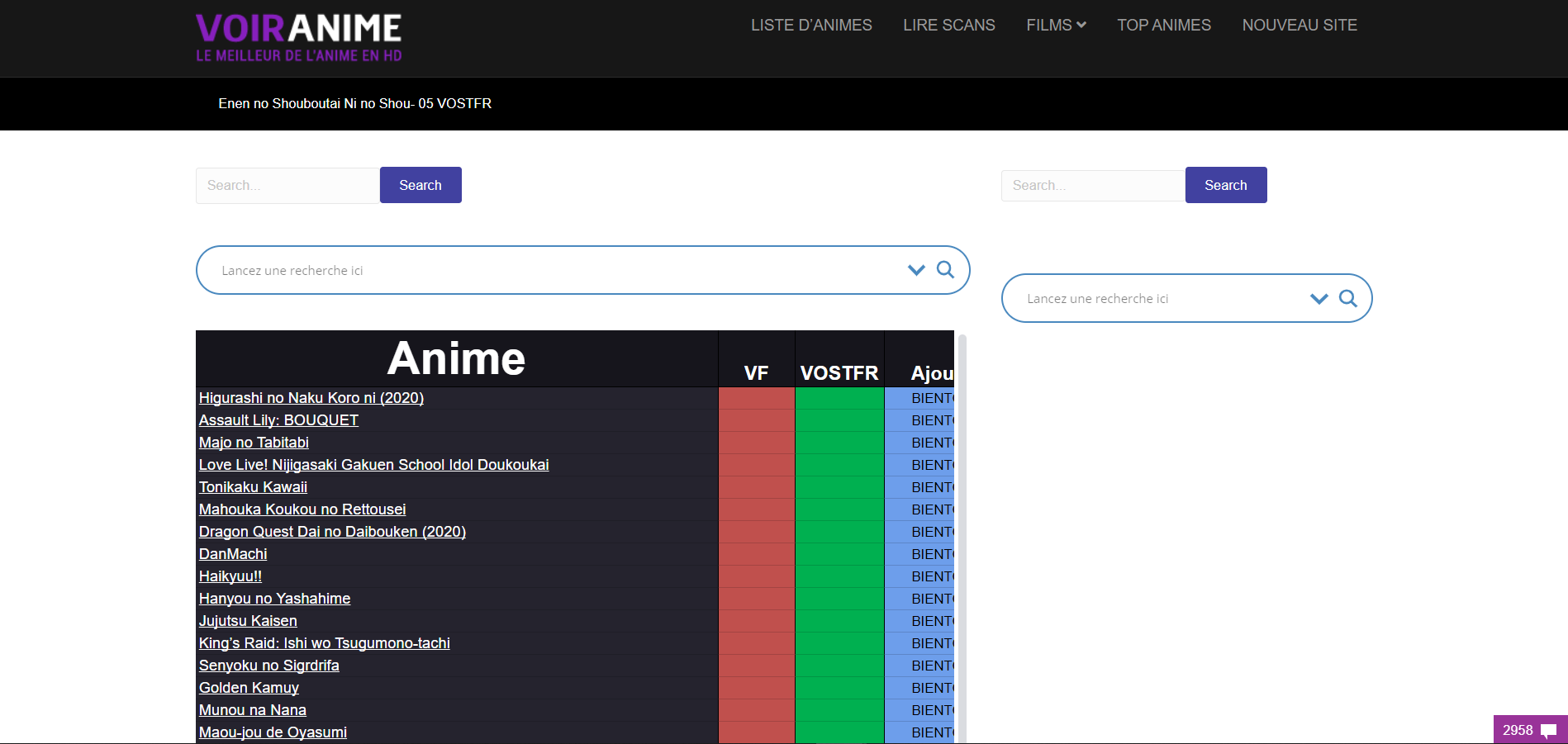Open Maou-jou de Oyasumi link
This screenshot has height=744, width=1568.
click(x=273, y=732)
